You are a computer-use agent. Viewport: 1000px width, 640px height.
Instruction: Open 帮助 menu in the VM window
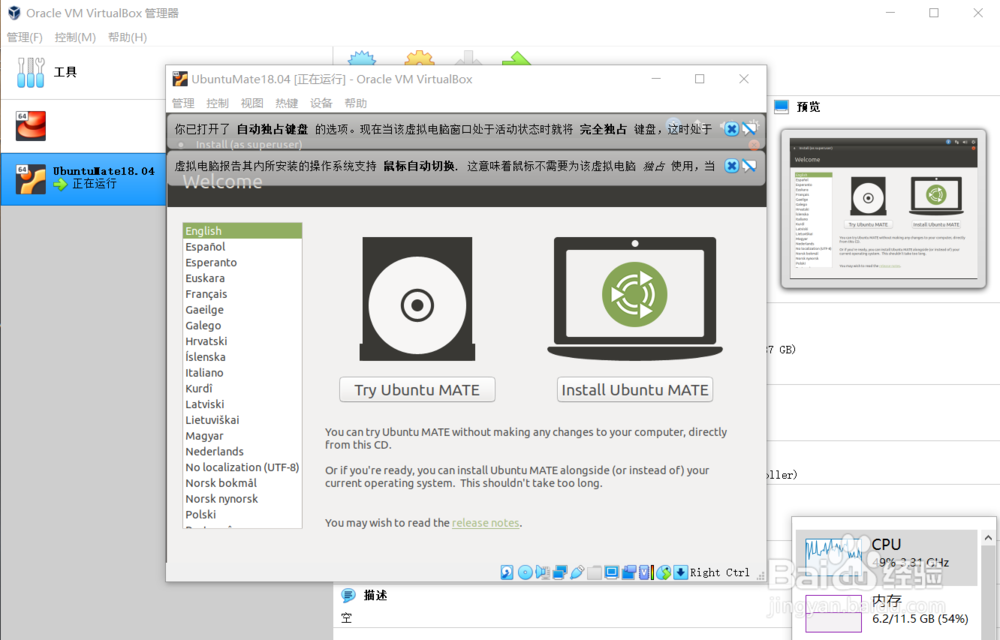pos(356,103)
